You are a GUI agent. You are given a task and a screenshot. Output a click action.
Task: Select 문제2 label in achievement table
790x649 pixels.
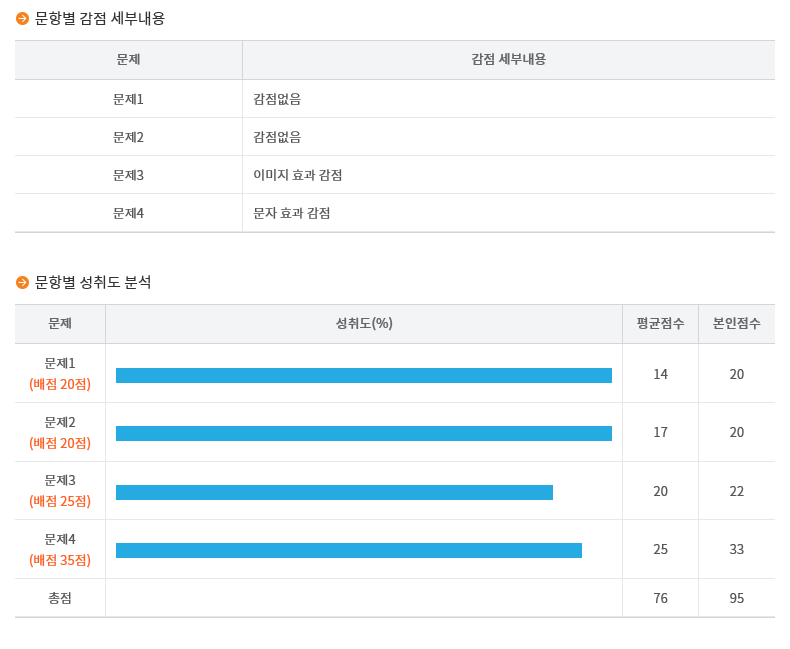(x=60, y=422)
